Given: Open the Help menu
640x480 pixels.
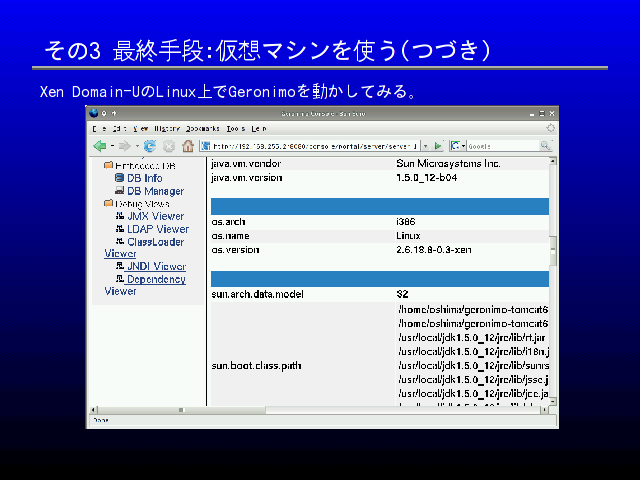Looking at the screenshot, I should pos(259,129).
